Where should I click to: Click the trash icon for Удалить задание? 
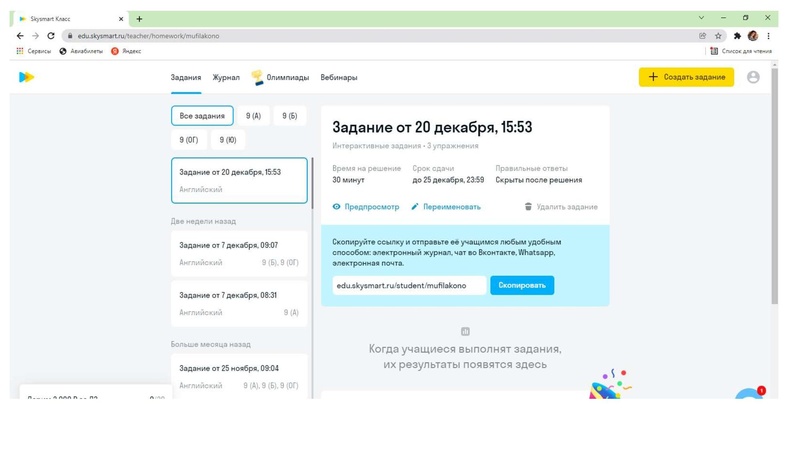528,207
